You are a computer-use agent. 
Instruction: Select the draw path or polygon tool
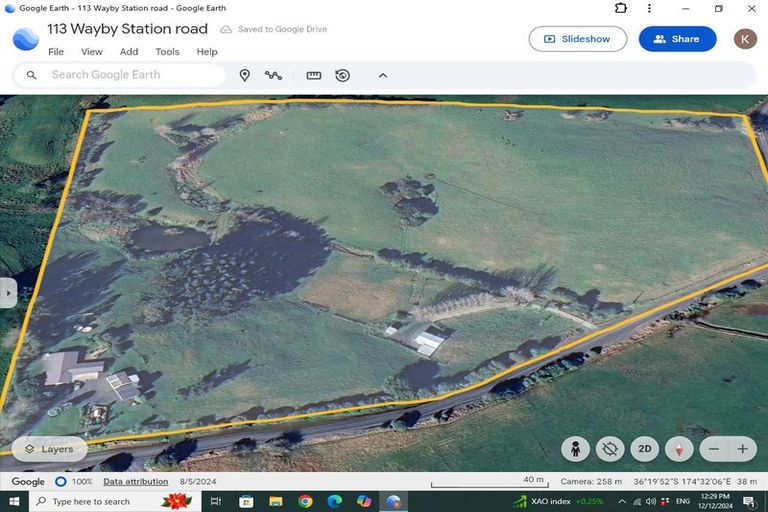[x=273, y=75]
